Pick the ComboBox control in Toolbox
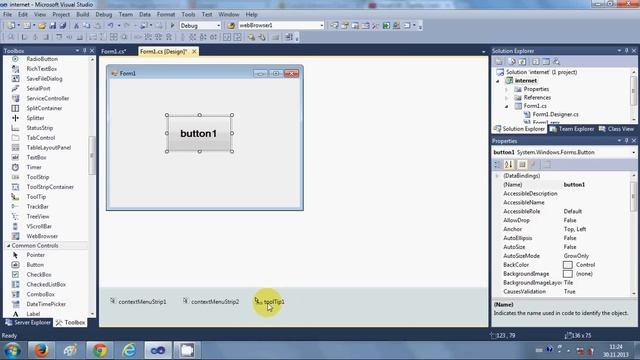 40,294
